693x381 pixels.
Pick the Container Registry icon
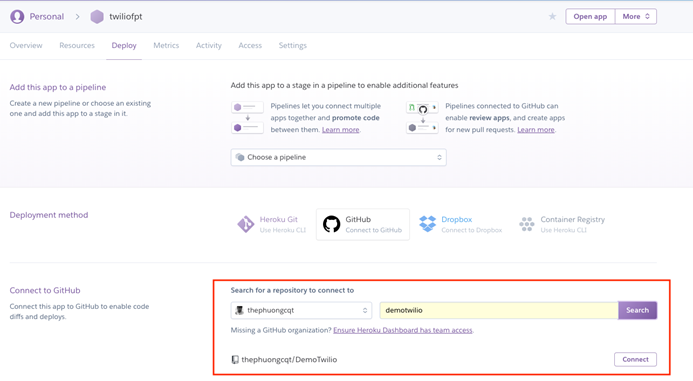tap(527, 224)
